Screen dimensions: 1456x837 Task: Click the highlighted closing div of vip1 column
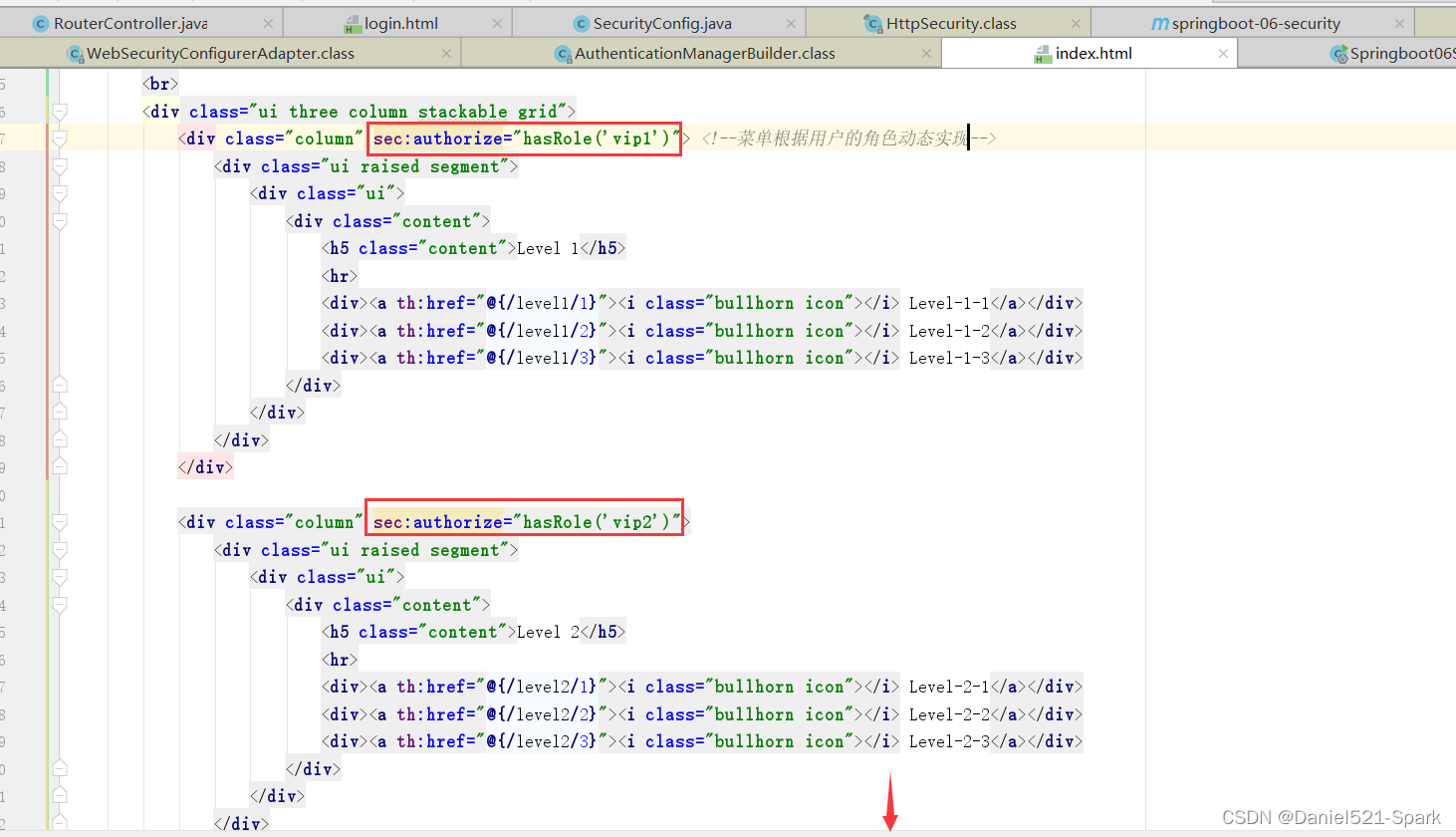pos(206,467)
